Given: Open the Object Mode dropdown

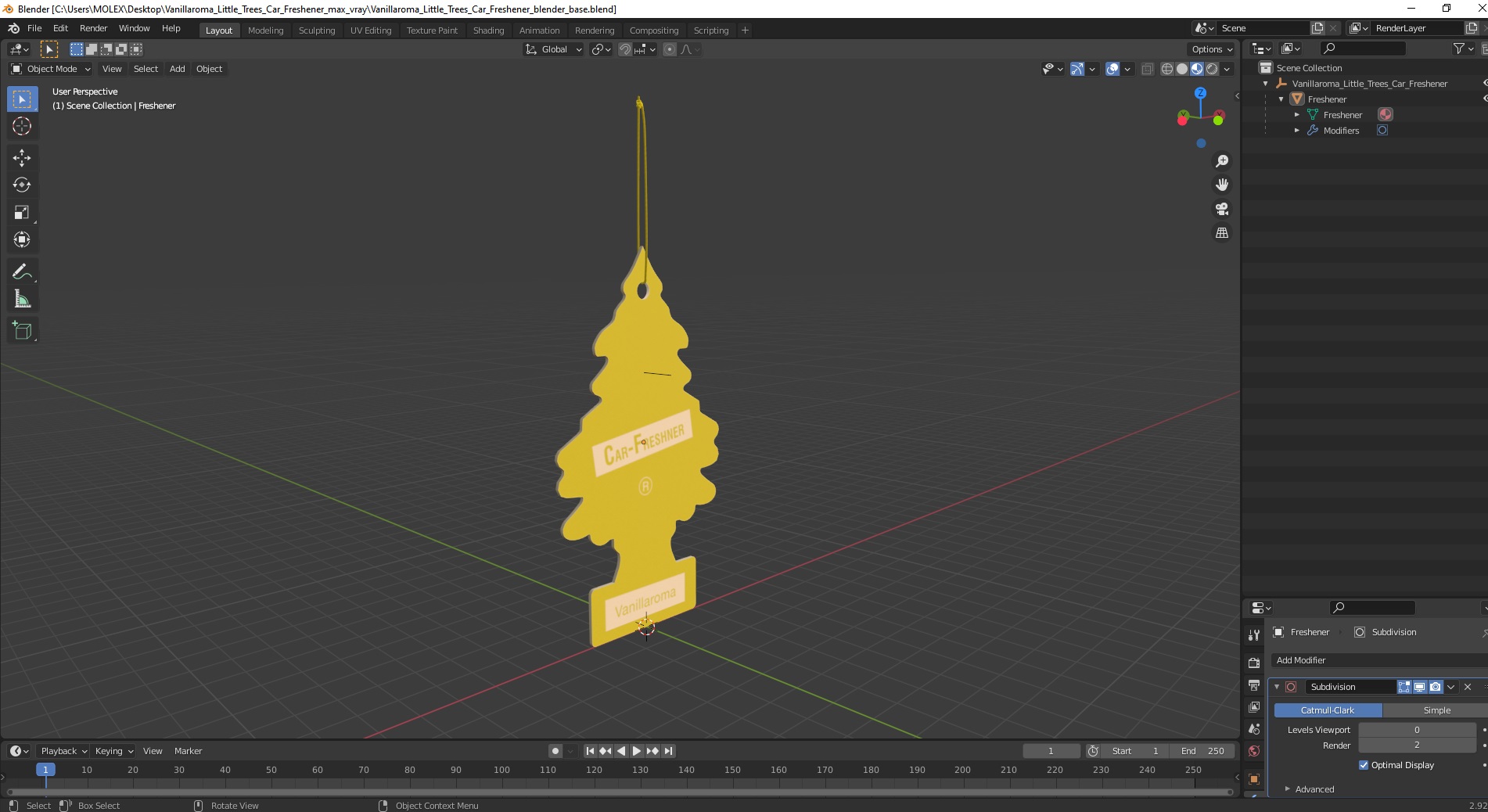Looking at the screenshot, I should [x=51, y=69].
